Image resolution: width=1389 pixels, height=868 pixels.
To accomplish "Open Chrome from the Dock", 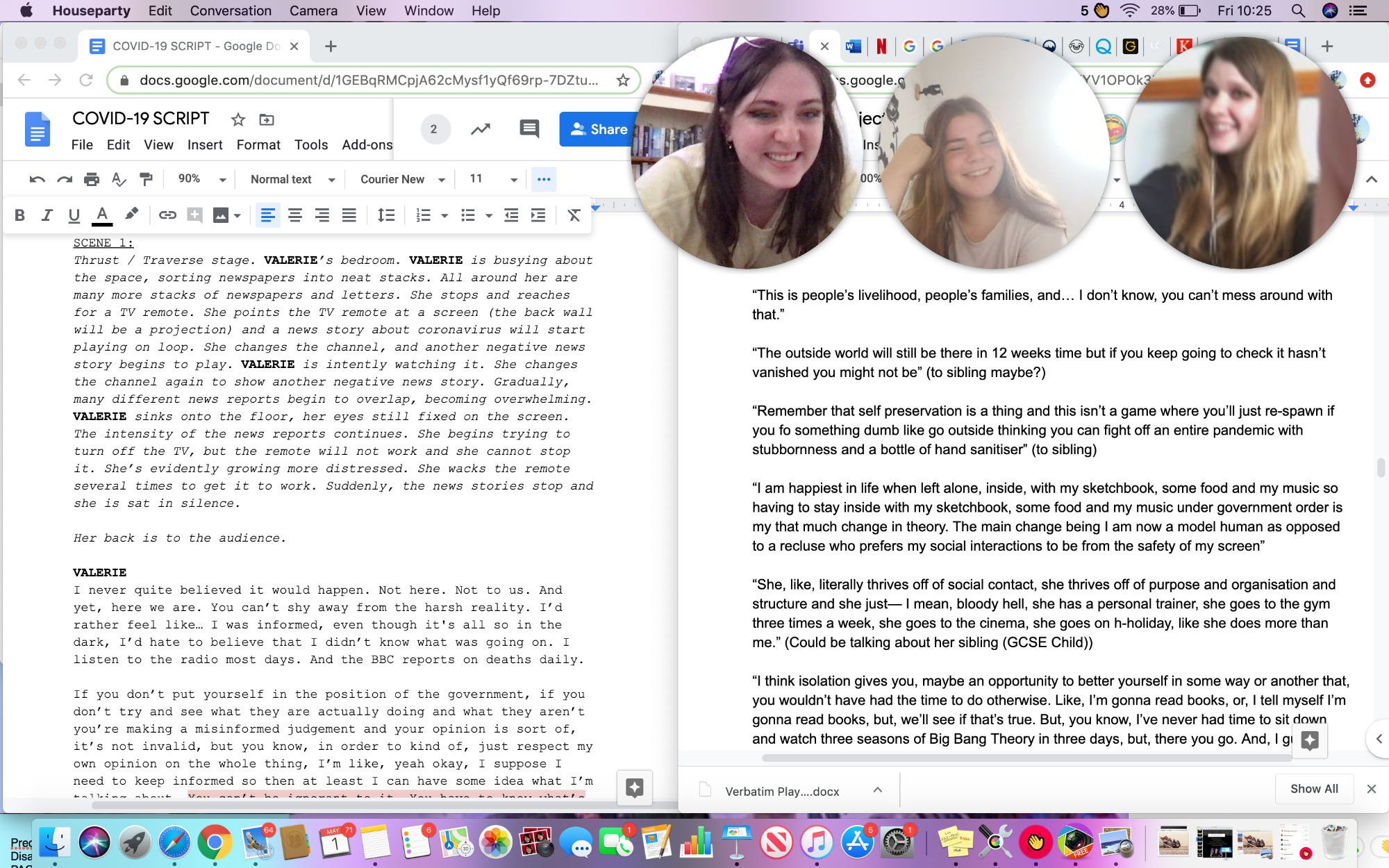I will tap(215, 842).
